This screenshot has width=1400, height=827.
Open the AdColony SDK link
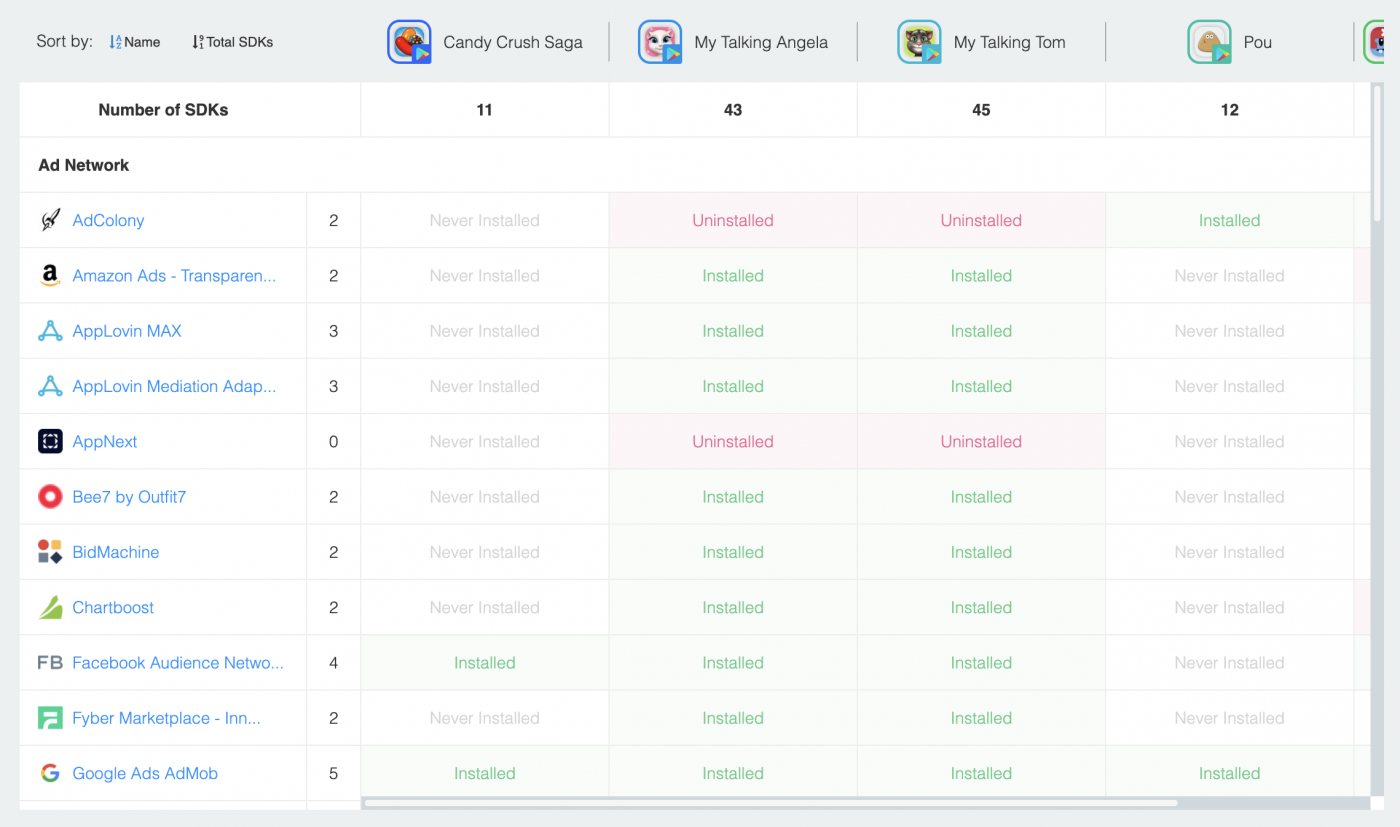[107, 220]
